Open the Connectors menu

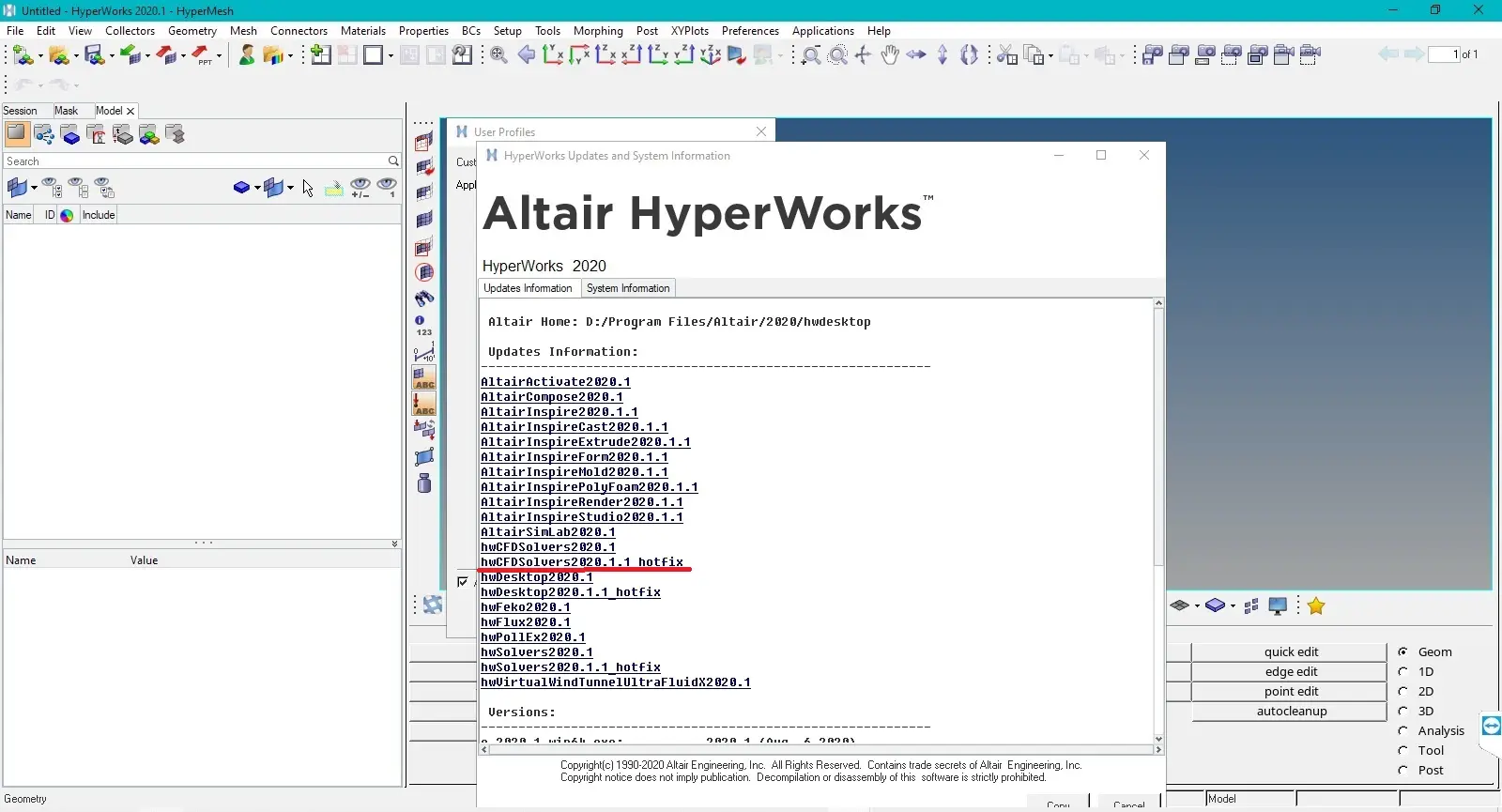pos(299,31)
